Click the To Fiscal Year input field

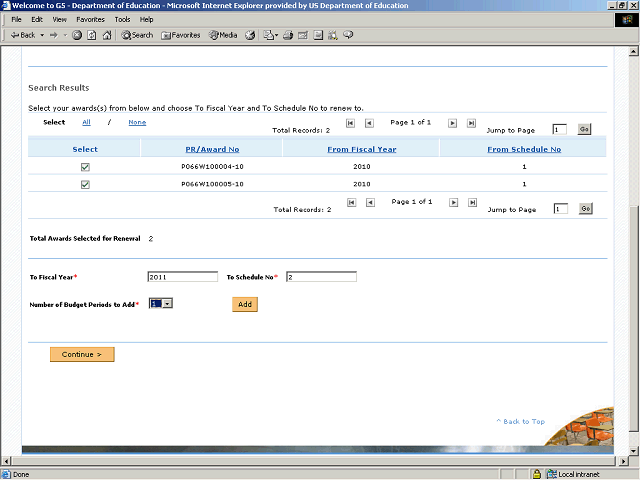(x=182, y=277)
